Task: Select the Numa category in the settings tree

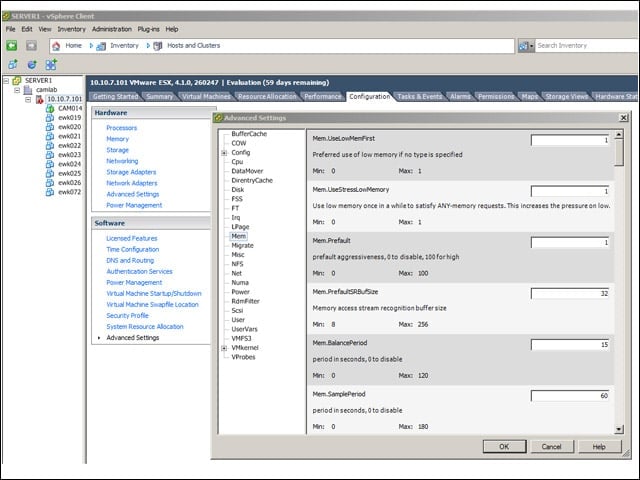Action: (x=240, y=282)
